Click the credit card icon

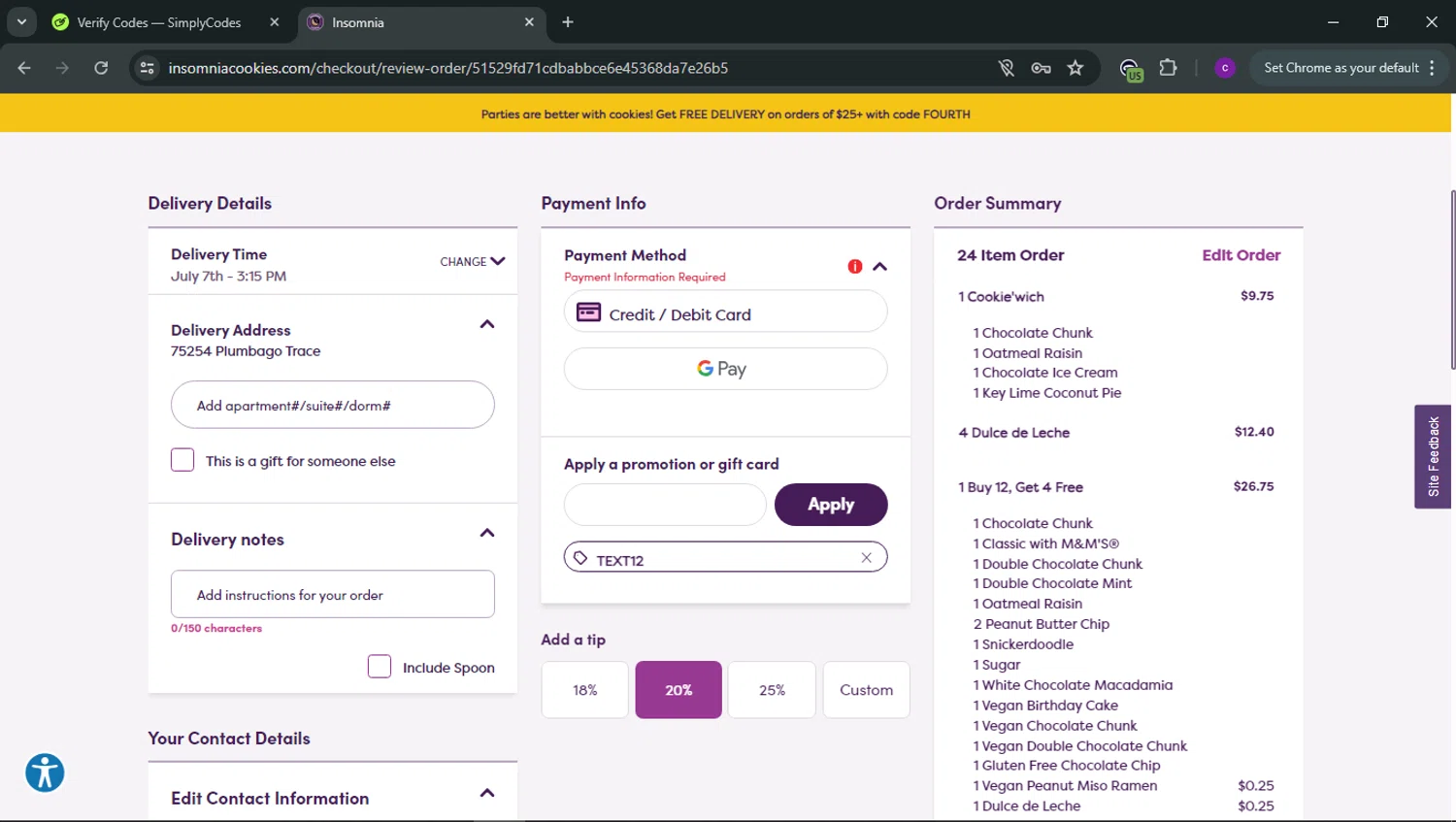tap(588, 312)
